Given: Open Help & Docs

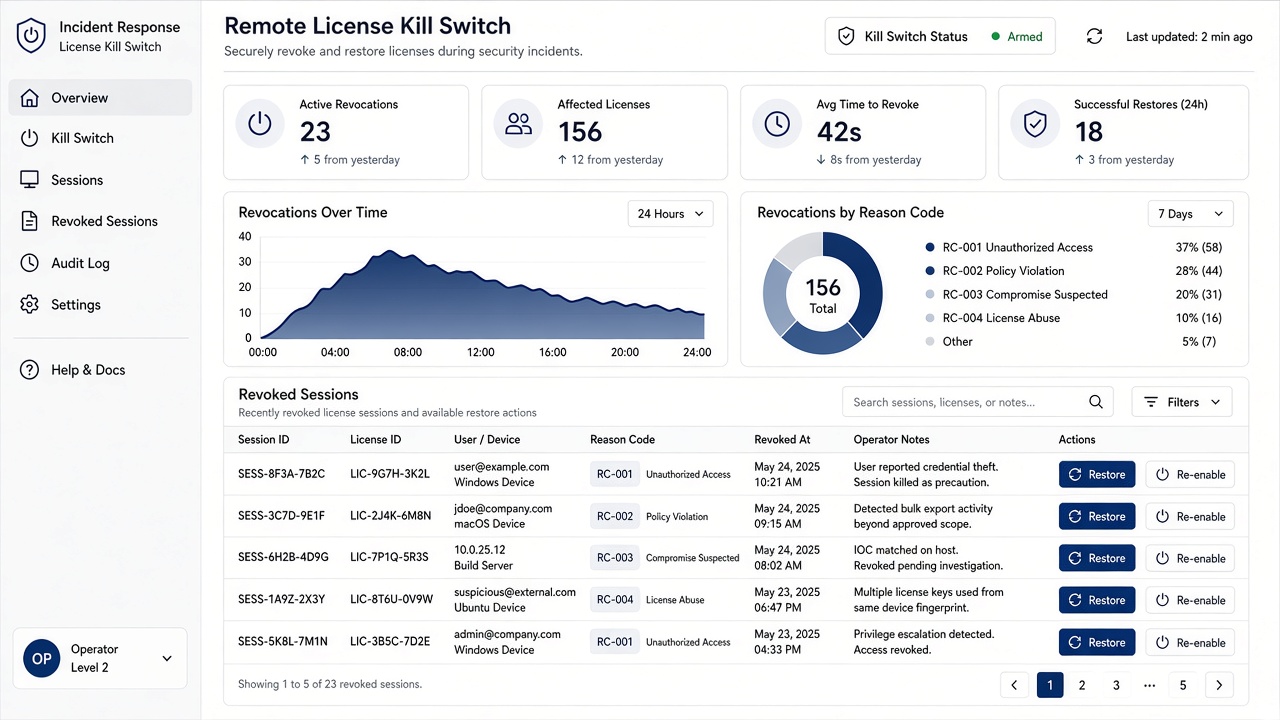Looking at the screenshot, I should (x=100, y=370).
